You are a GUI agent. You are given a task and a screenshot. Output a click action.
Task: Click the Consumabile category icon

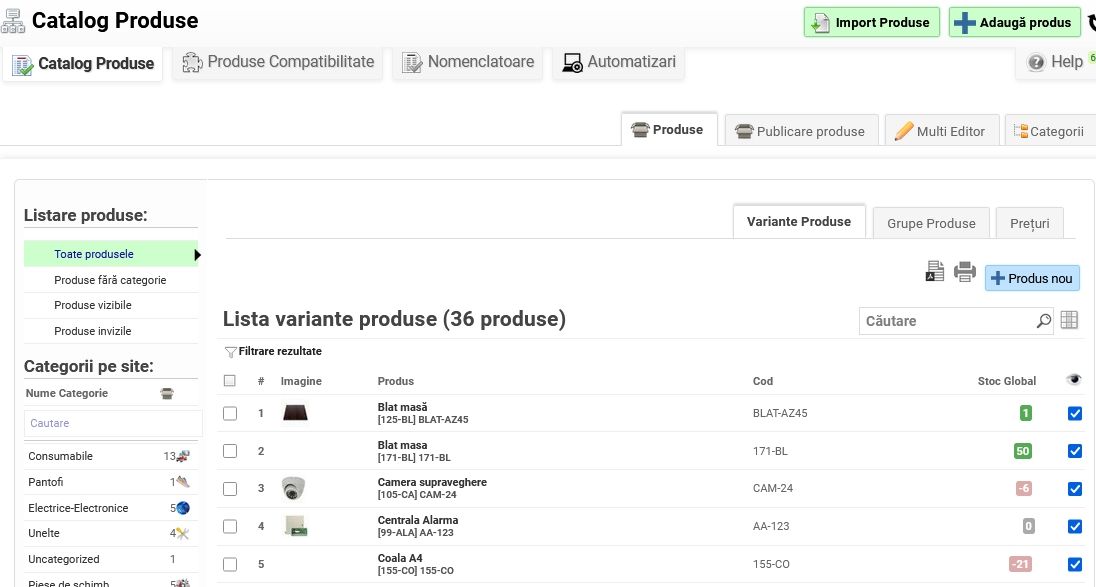(183, 456)
